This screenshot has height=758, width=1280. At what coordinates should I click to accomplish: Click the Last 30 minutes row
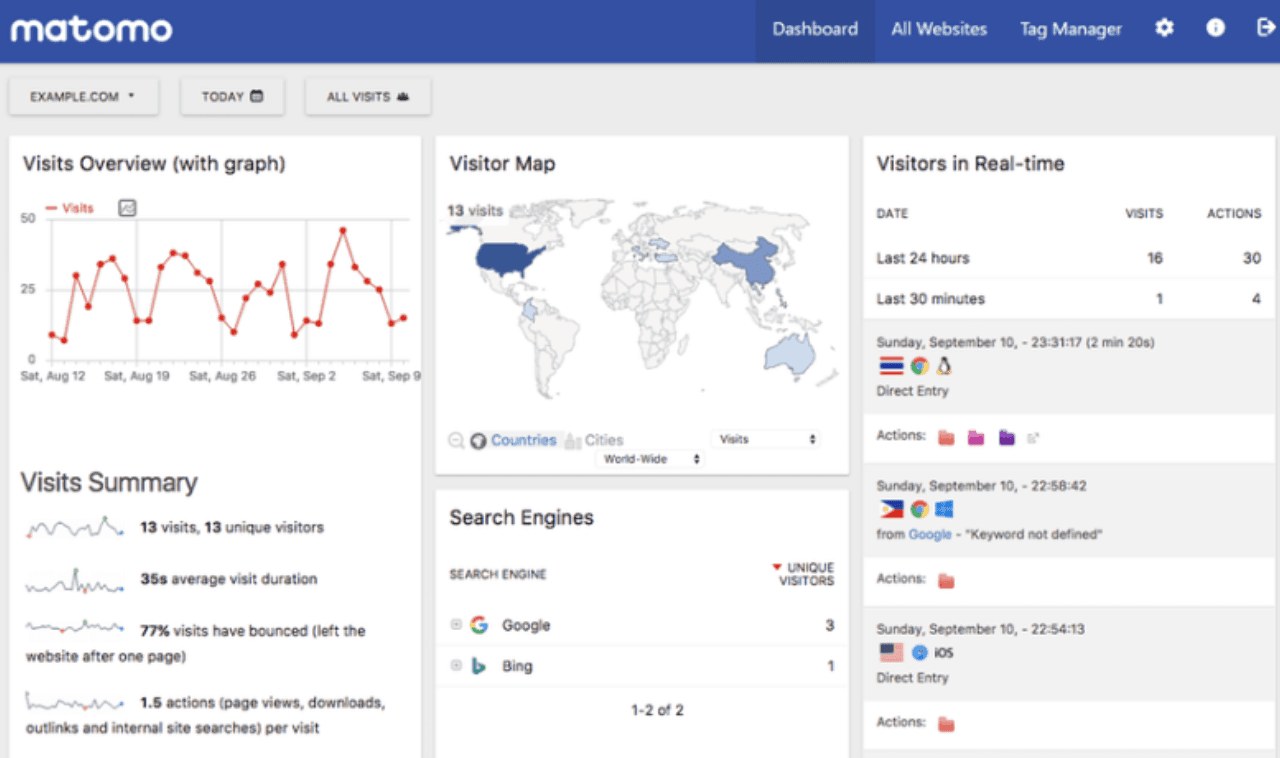tap(1069, 299)
